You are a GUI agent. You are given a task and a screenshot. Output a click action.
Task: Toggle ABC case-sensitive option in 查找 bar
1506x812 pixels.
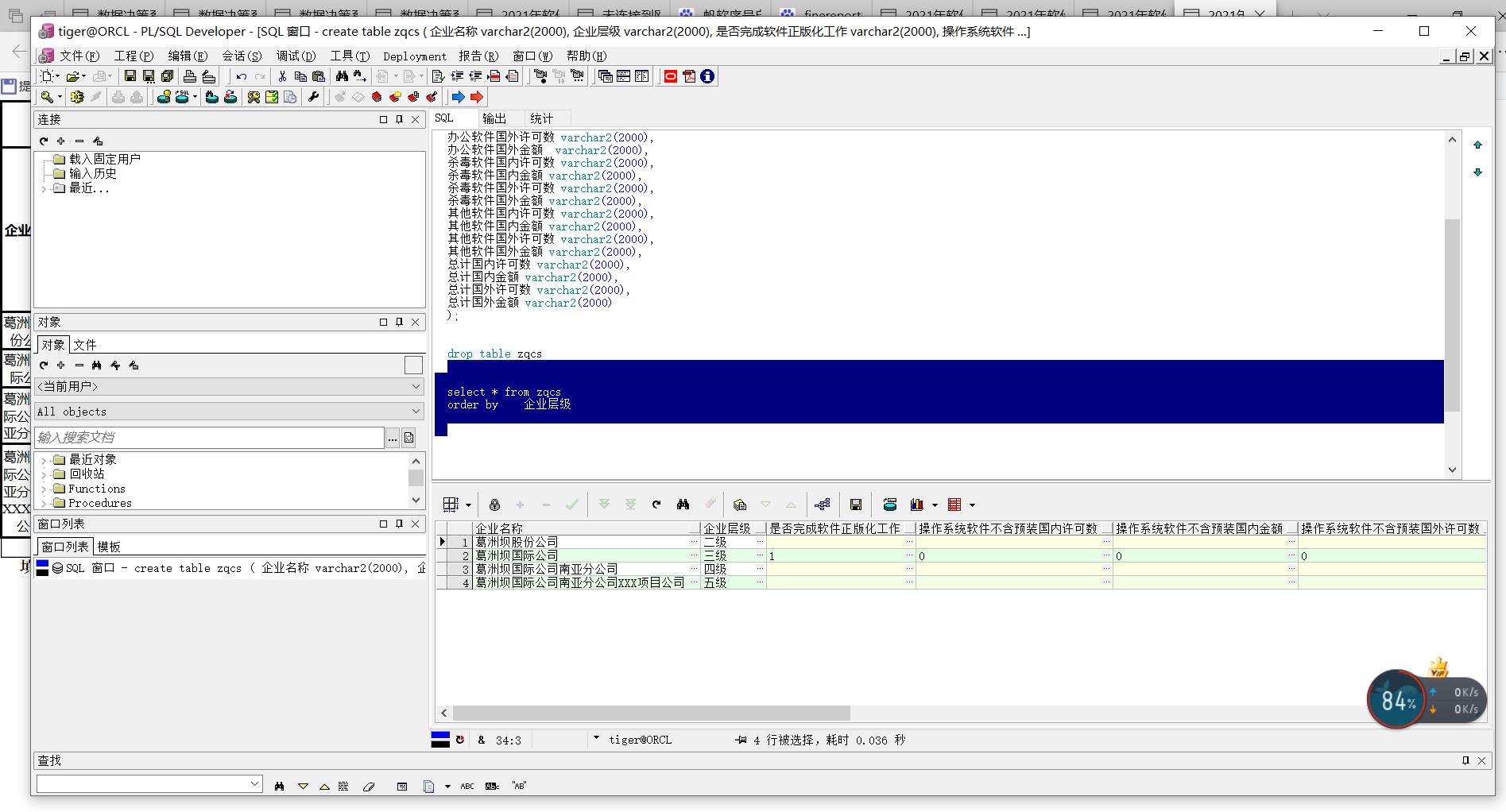coord(467,786)
